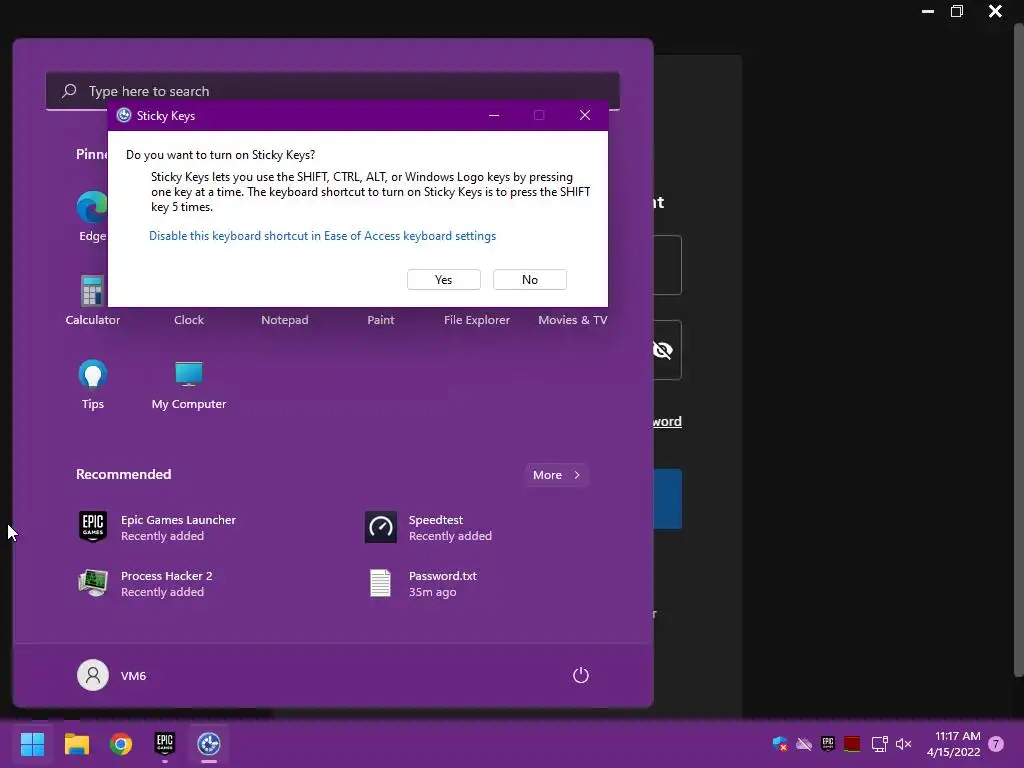Image resolution: width=1024 pixels, height=768 pixels.
Task: Open the Clock pinned app label
Action: click(x=189, y=320)
